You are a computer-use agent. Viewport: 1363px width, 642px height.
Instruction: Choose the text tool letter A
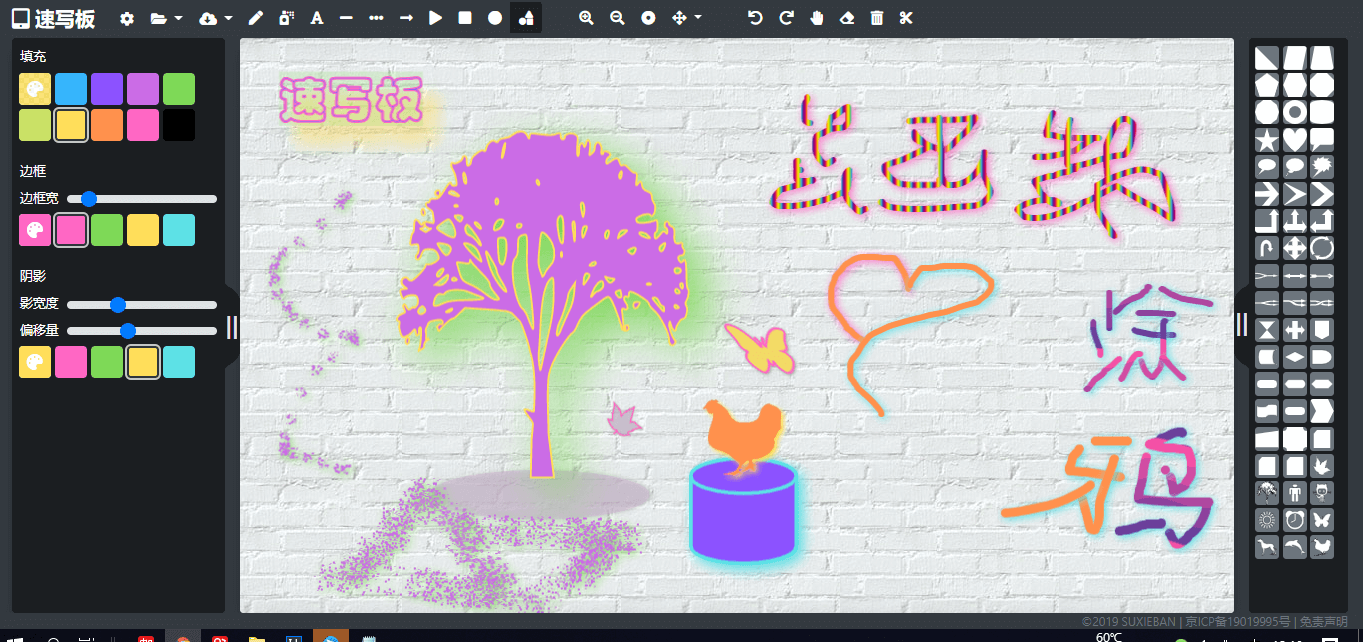317,18
